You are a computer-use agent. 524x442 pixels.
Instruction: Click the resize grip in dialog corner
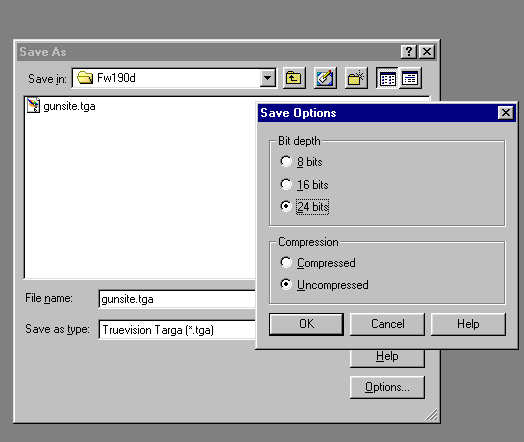[x=431, y=414]
